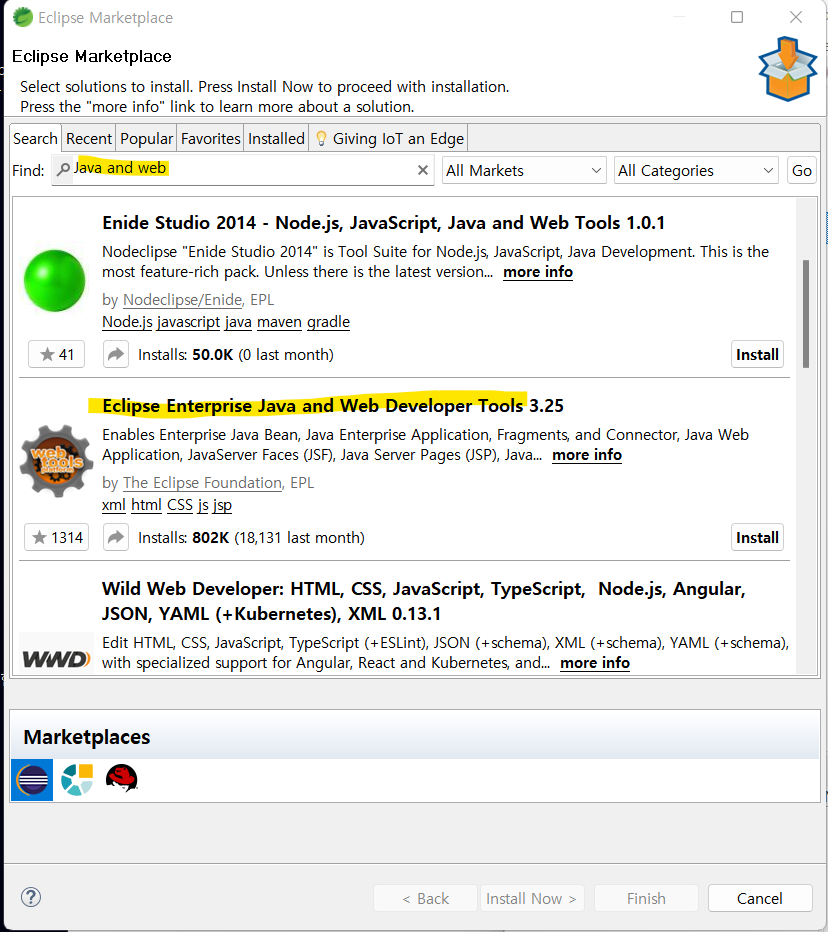Click the Enide Studio 2014 result title
Viewport: 828px width, 932px height.
pyautogui.click(x=383, y=223)
